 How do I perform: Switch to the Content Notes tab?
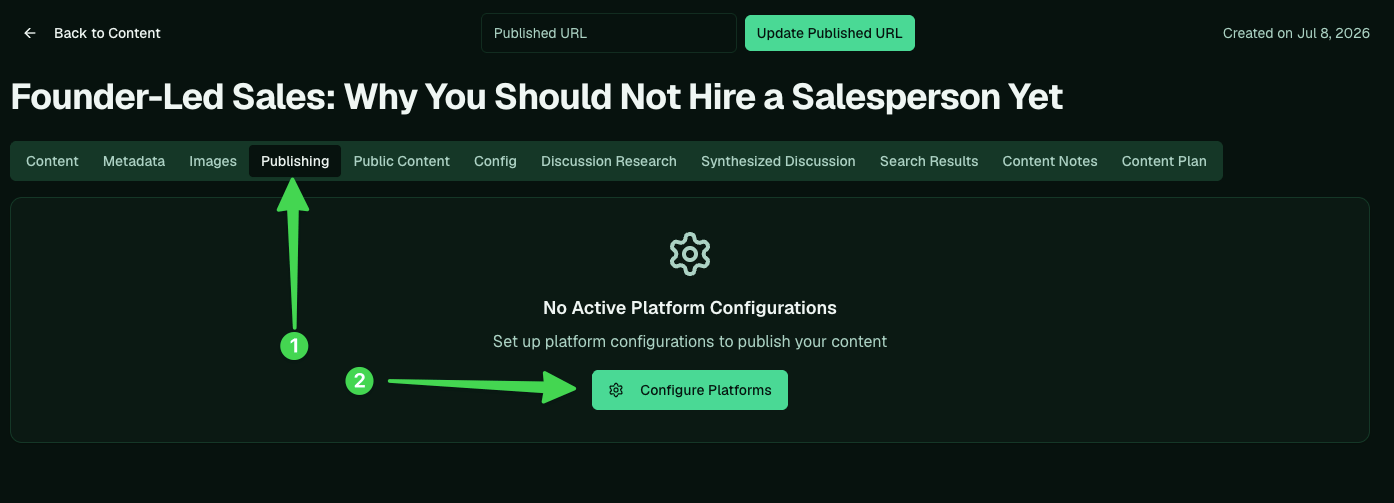(x=1050, y=161)
